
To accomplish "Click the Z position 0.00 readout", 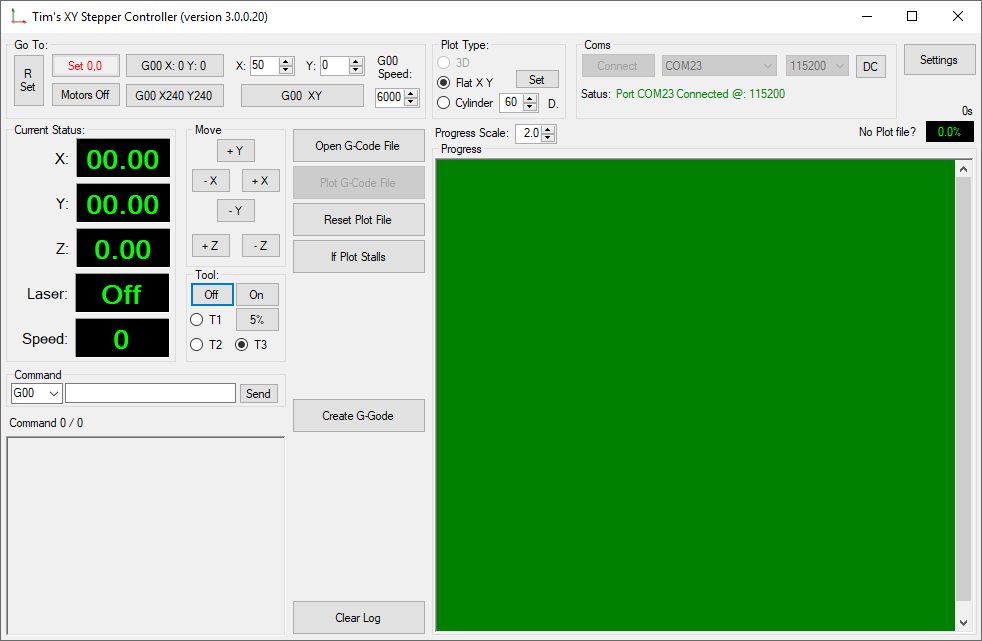I will [123, 249].
